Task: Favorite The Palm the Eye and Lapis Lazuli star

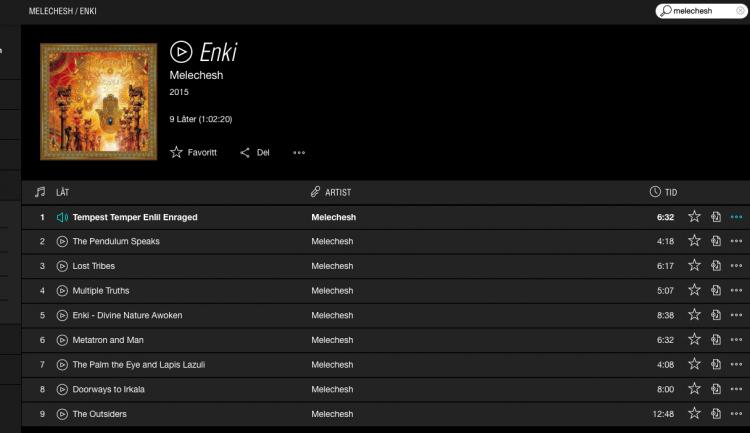Action: [x=694, y=364]
